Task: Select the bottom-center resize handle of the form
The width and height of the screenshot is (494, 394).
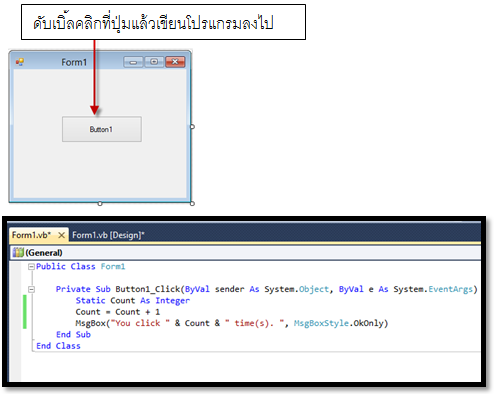Action: [100, 203]
